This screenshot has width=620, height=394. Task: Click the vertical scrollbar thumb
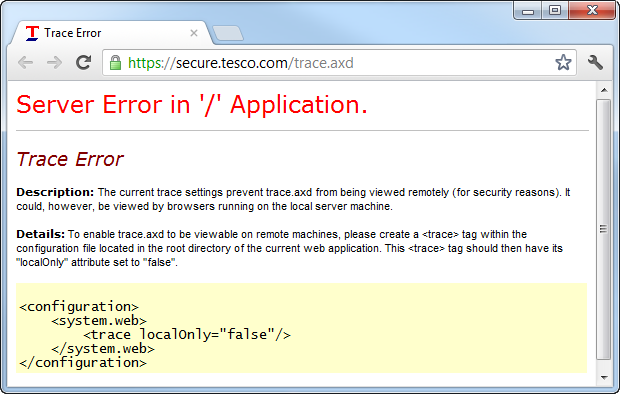coord(604,229)
